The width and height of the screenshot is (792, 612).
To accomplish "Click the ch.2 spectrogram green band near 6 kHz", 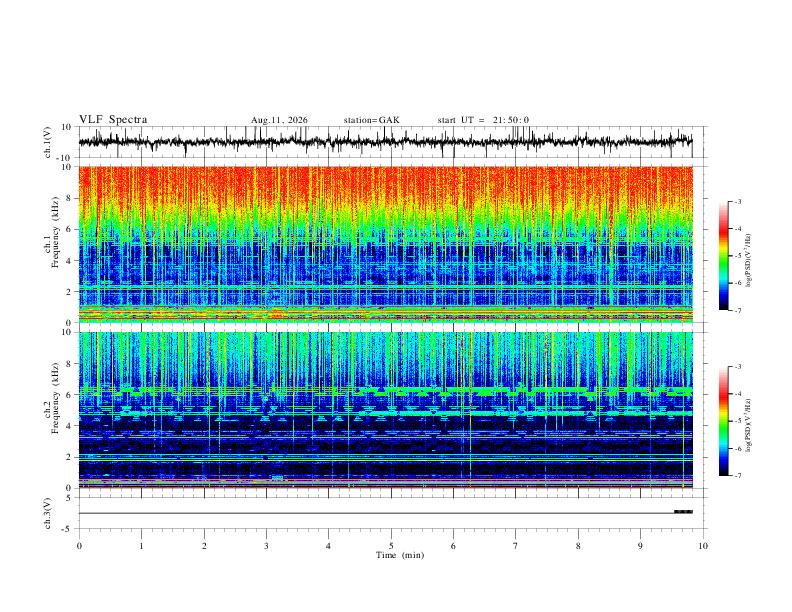I will [x=385, y=390].
